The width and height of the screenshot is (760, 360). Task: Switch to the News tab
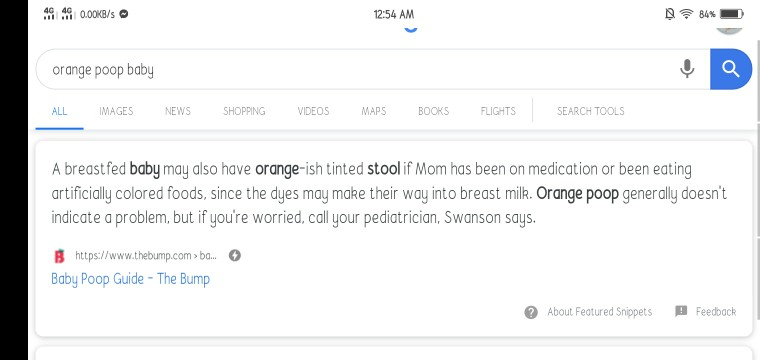point(177,111)
